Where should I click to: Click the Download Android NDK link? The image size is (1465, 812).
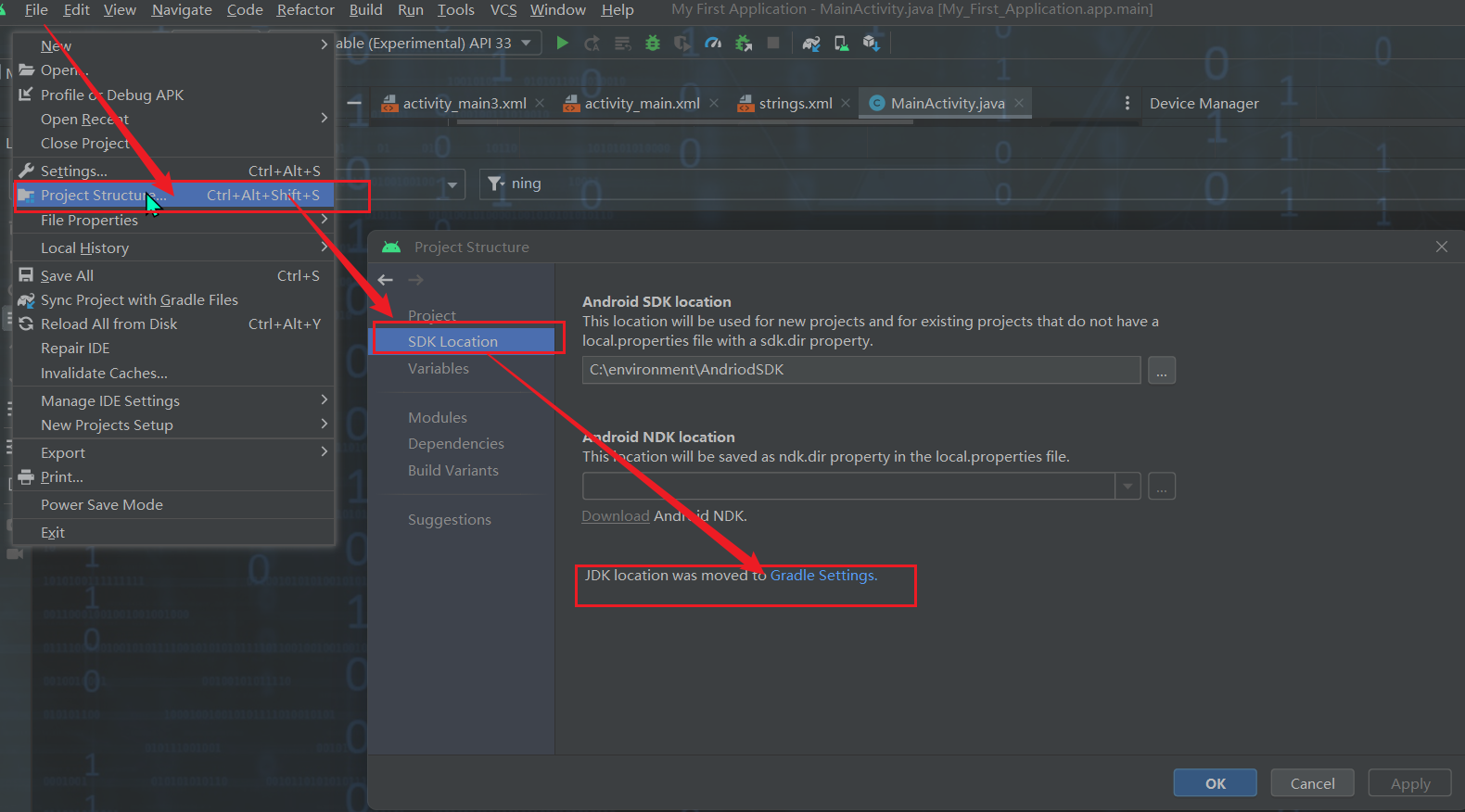[616, 515]
